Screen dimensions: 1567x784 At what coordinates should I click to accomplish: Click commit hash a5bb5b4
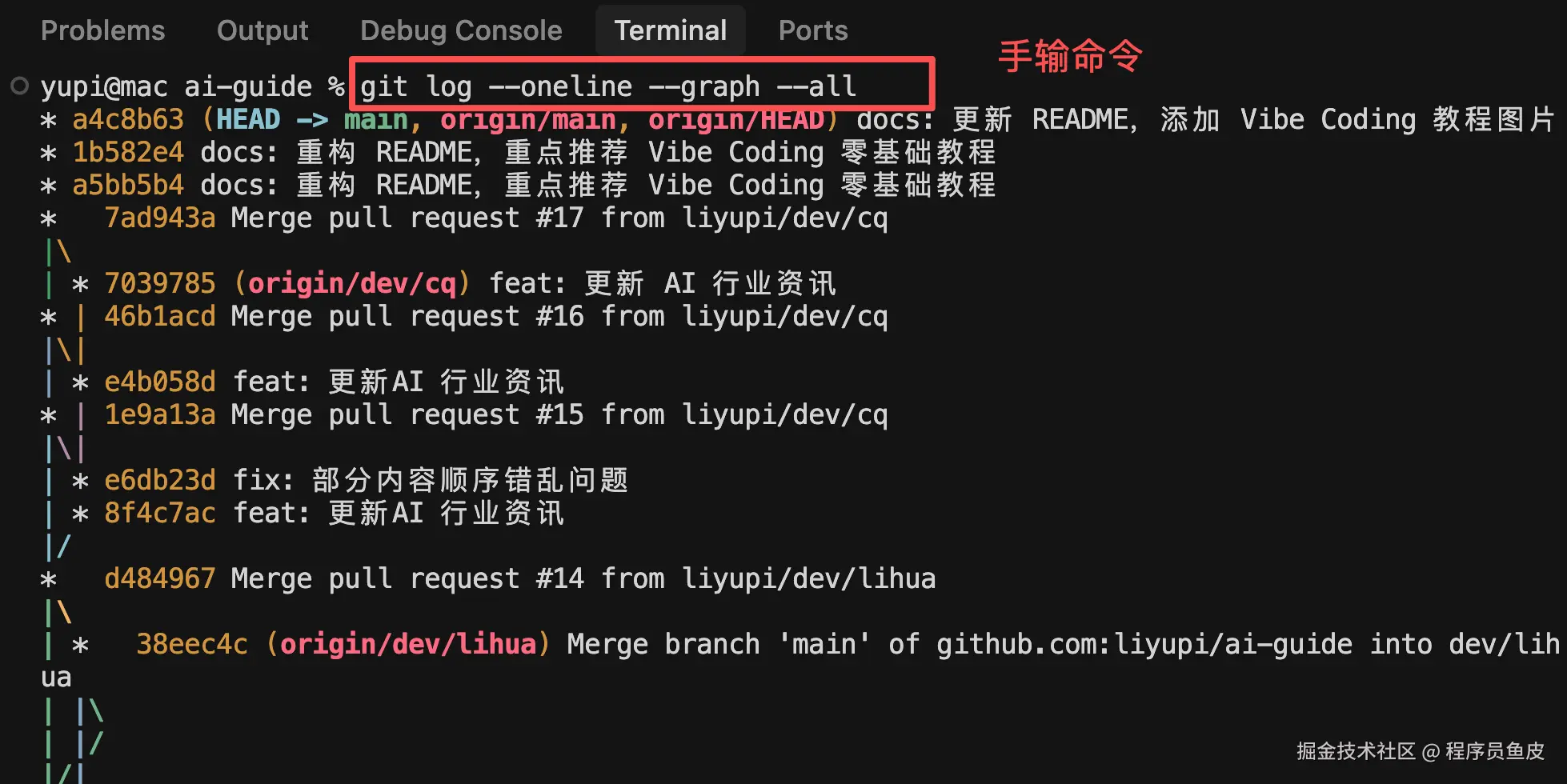click(128, 185)
